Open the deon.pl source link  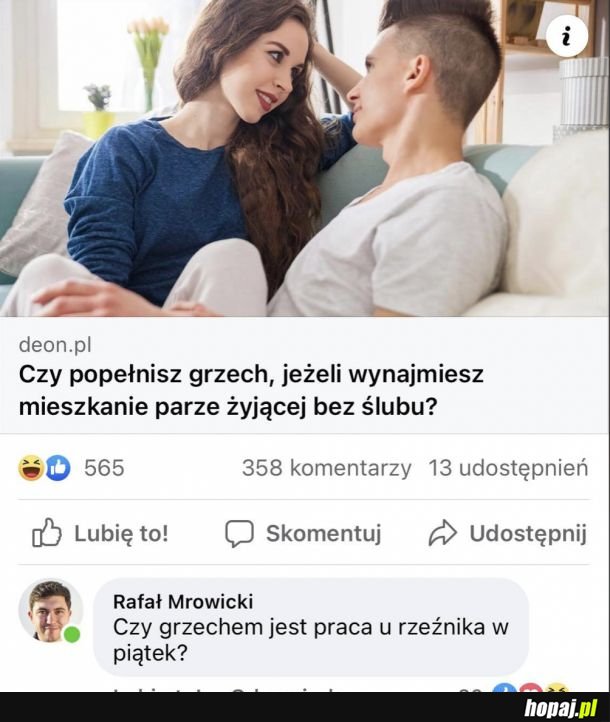(x=55, y=344)
